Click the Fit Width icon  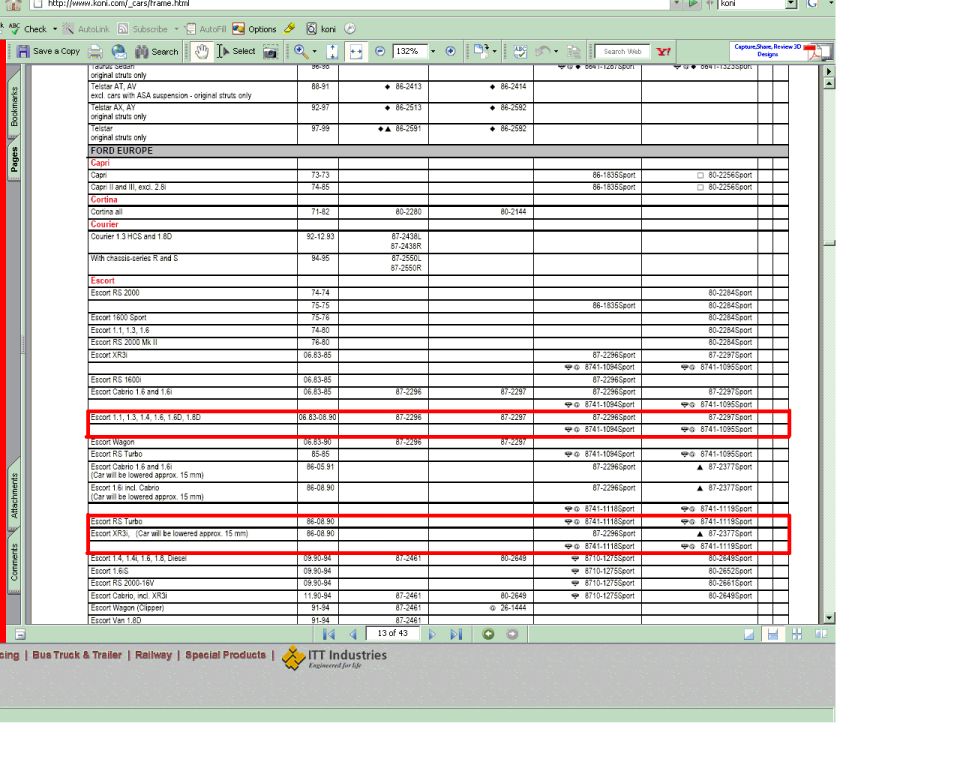click(356, 51)
